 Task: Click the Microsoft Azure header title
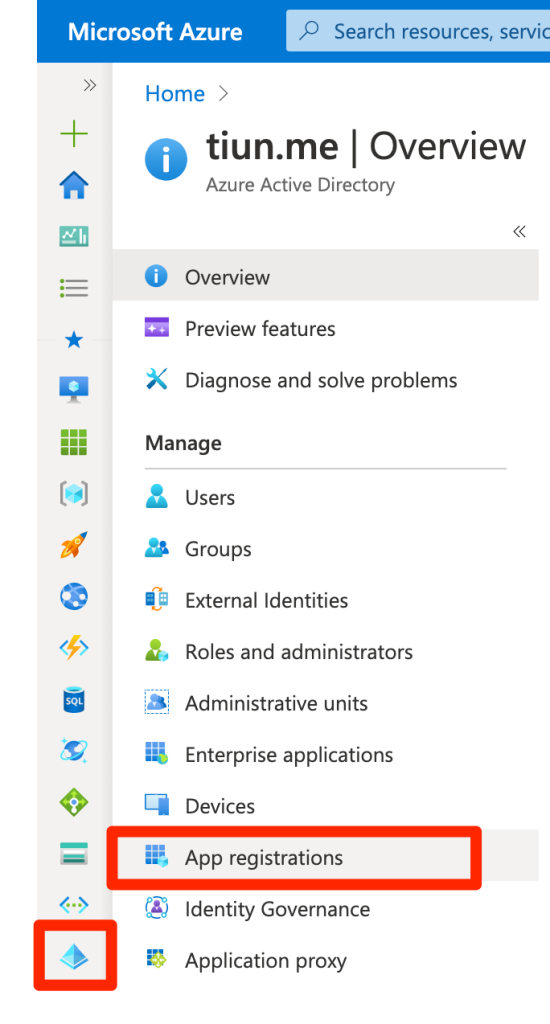155,31
